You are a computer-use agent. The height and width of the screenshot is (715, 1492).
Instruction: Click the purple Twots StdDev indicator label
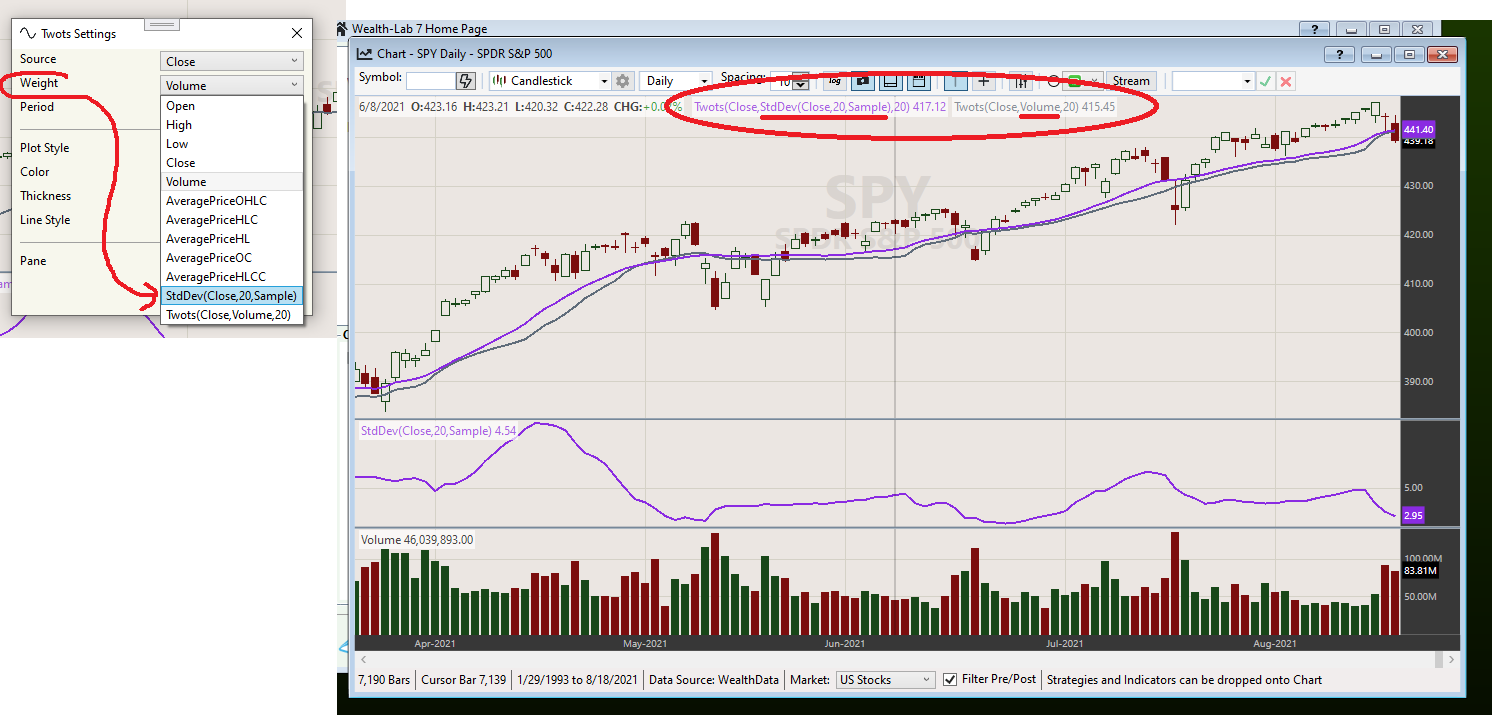click(820, 106)
